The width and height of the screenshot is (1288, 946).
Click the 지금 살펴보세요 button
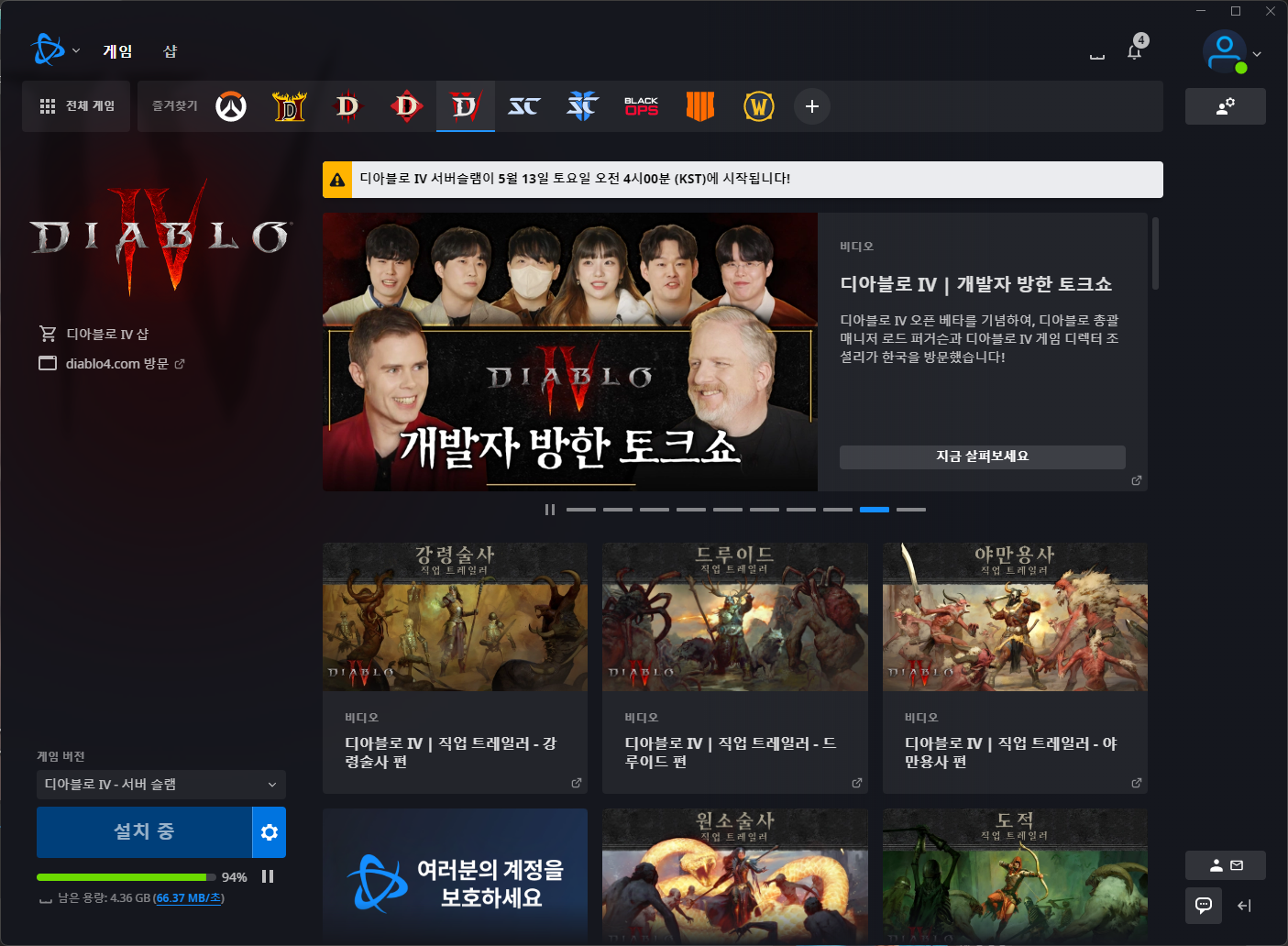click(983, 456)
